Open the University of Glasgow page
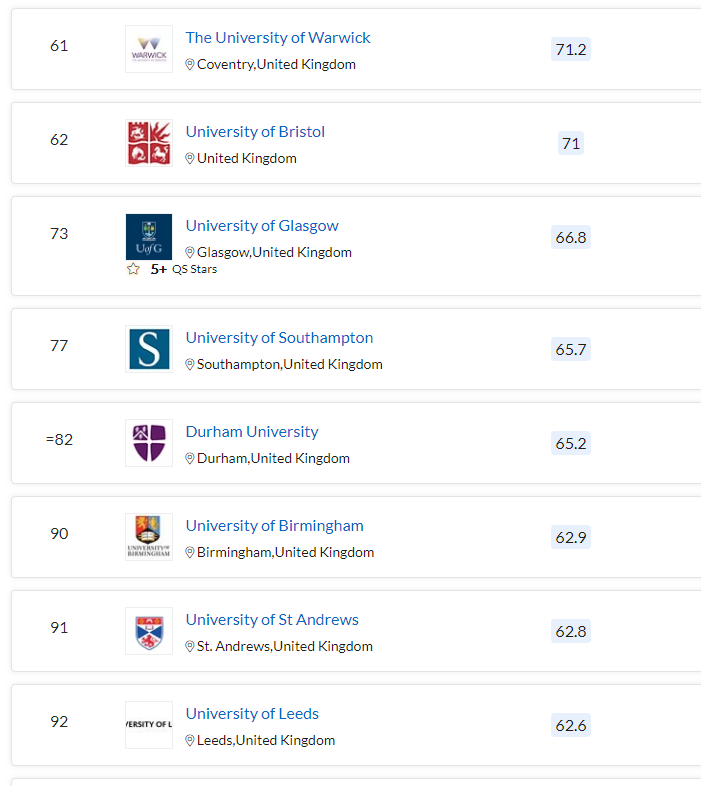The width and height of the screenshot is (701, 786). point(262,226)
